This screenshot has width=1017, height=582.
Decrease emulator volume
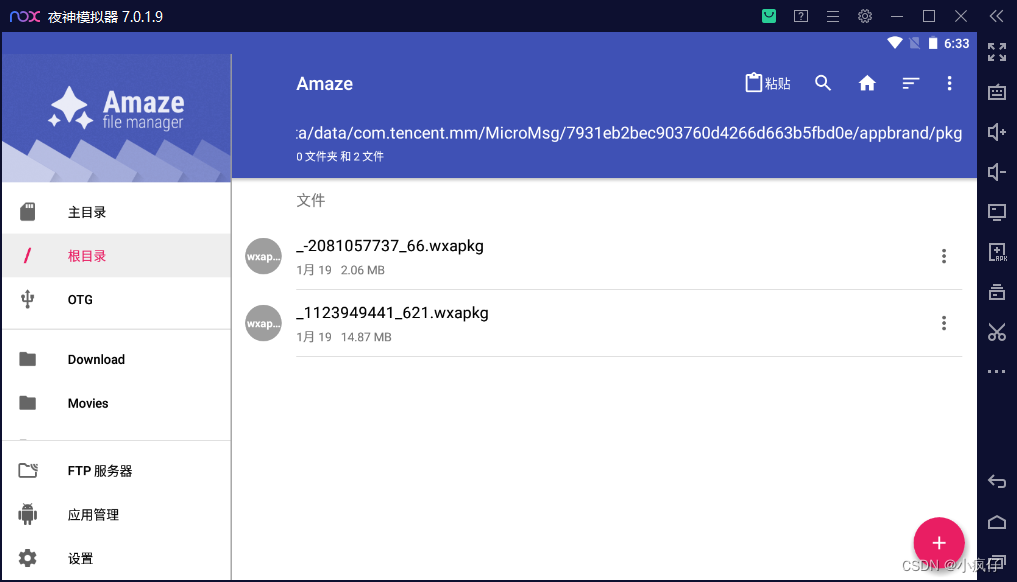click(x=997, y=172)
